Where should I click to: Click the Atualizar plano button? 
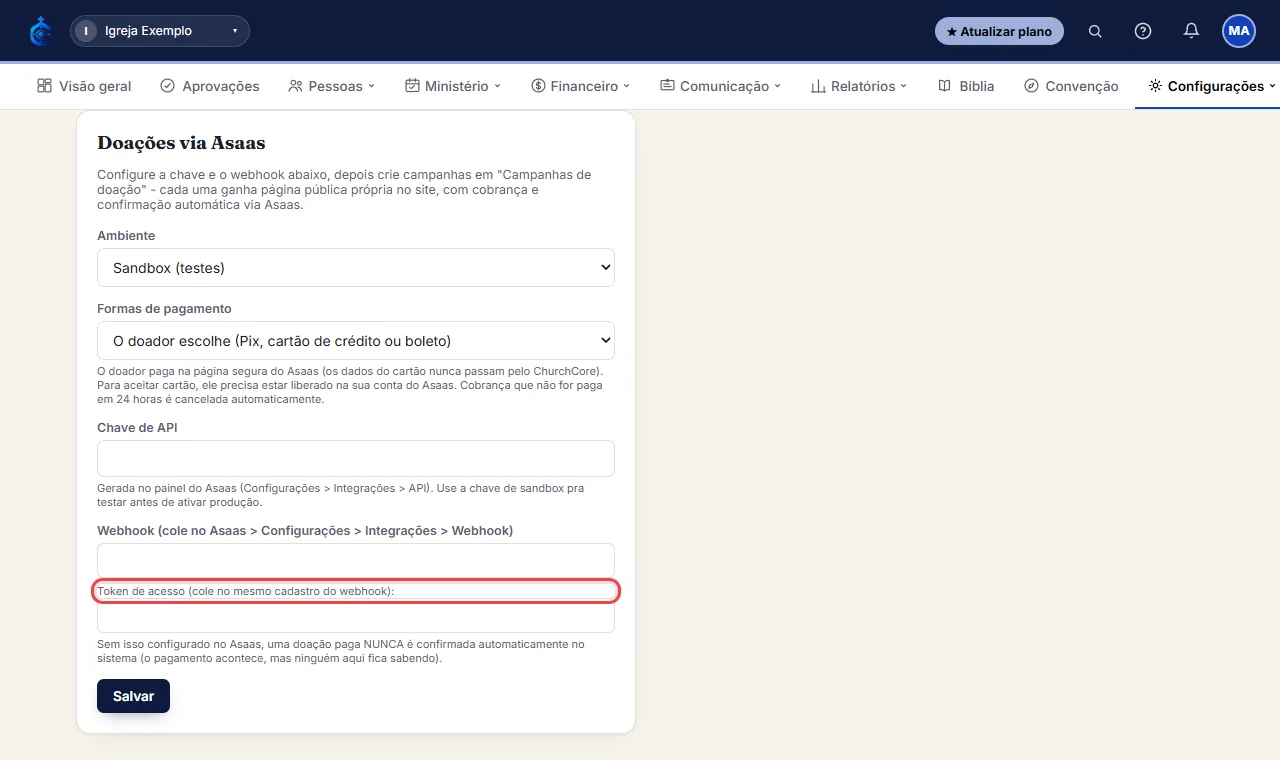pos(999,31)
